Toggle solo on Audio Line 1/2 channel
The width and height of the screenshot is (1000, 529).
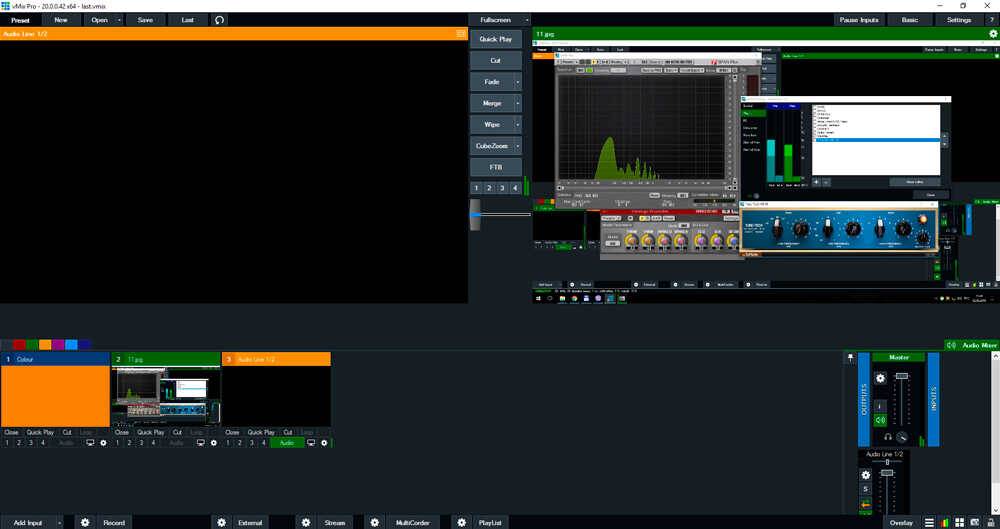tap(866, 488)
